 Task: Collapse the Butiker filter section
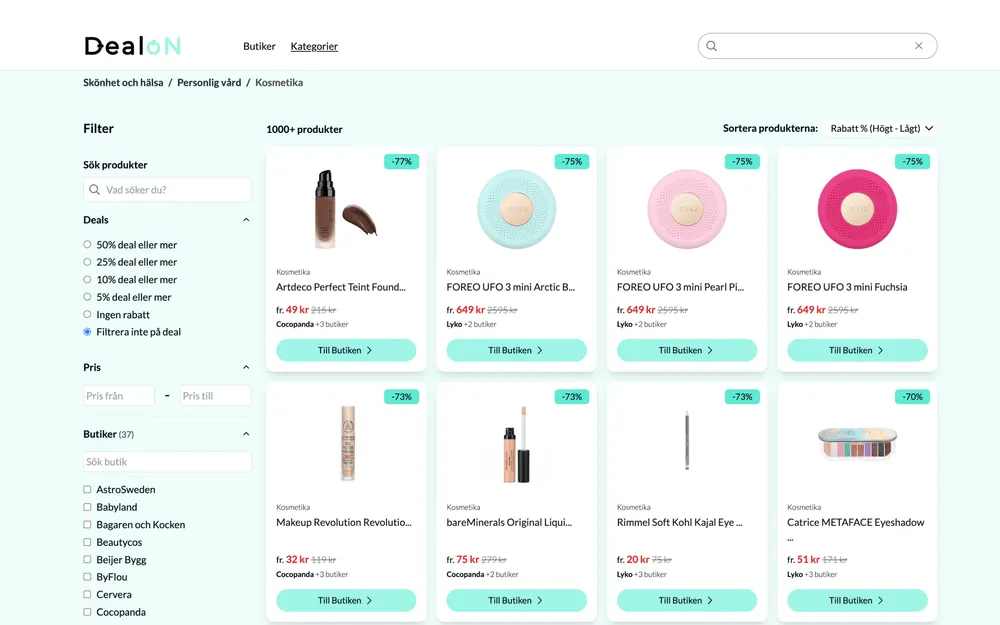[x=246, y=434]
